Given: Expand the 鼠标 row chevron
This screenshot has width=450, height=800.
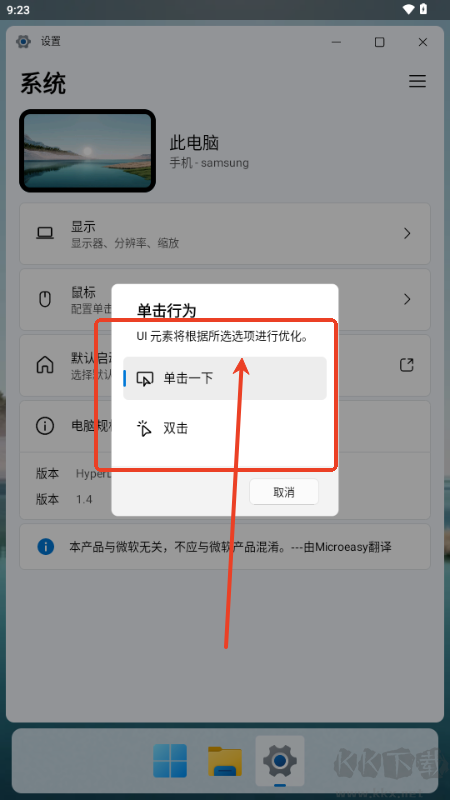Looking at the screenshot, I should pos(407,299).
